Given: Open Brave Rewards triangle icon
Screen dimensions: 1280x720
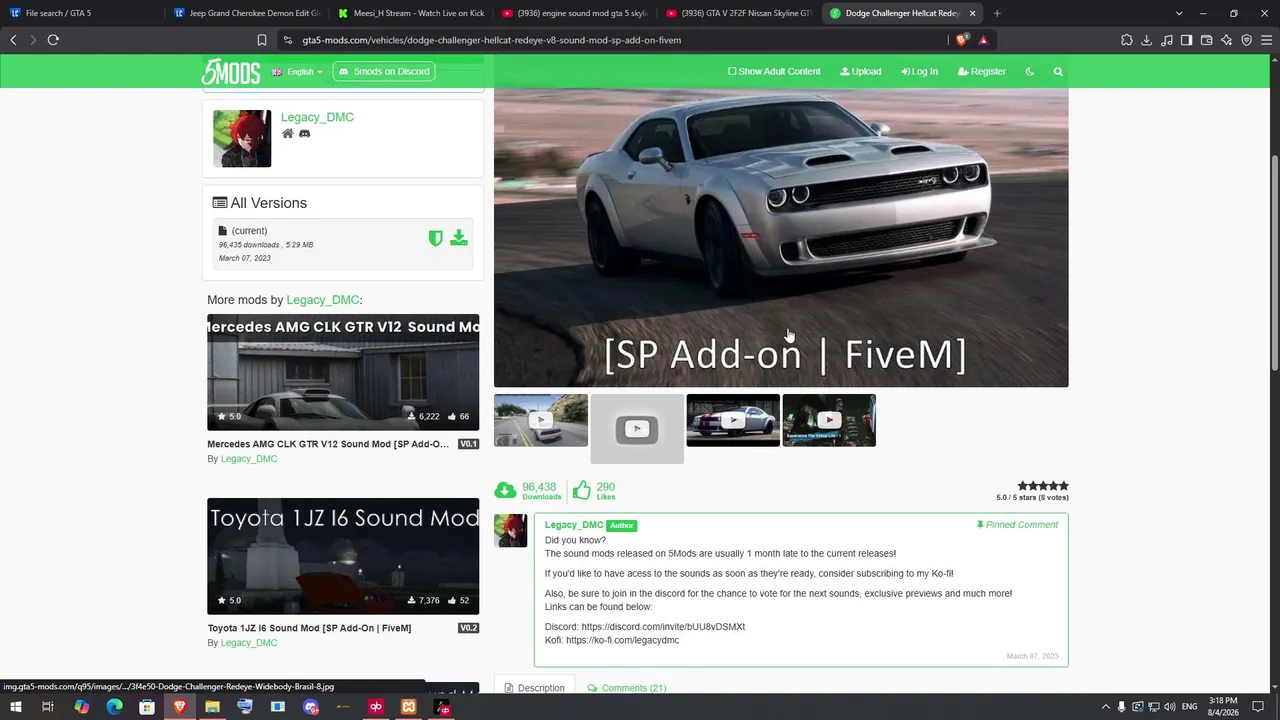Looking at the screenshot, I should tap(984, 40).
